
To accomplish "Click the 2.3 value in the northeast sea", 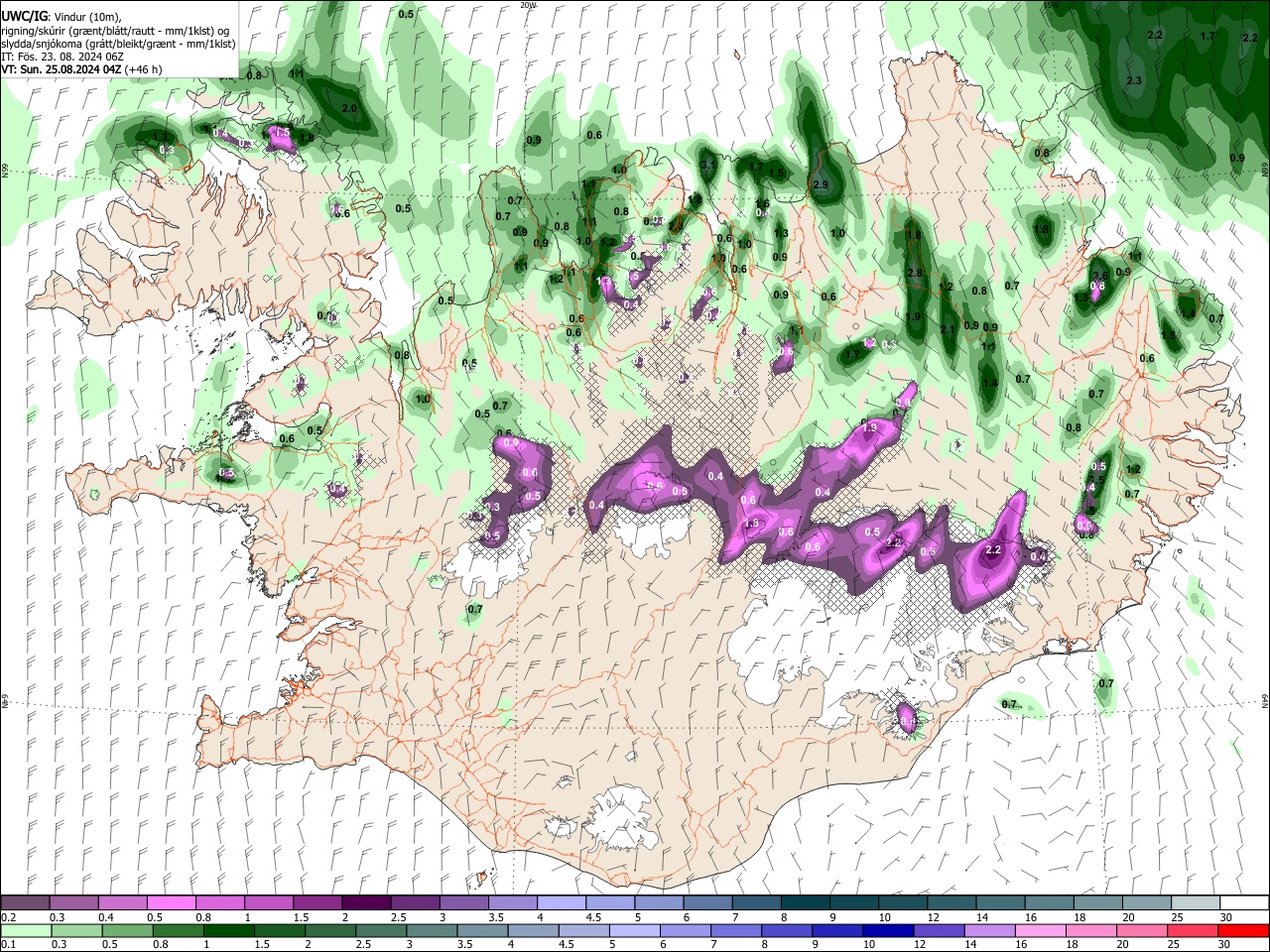I will [1134, 80].
